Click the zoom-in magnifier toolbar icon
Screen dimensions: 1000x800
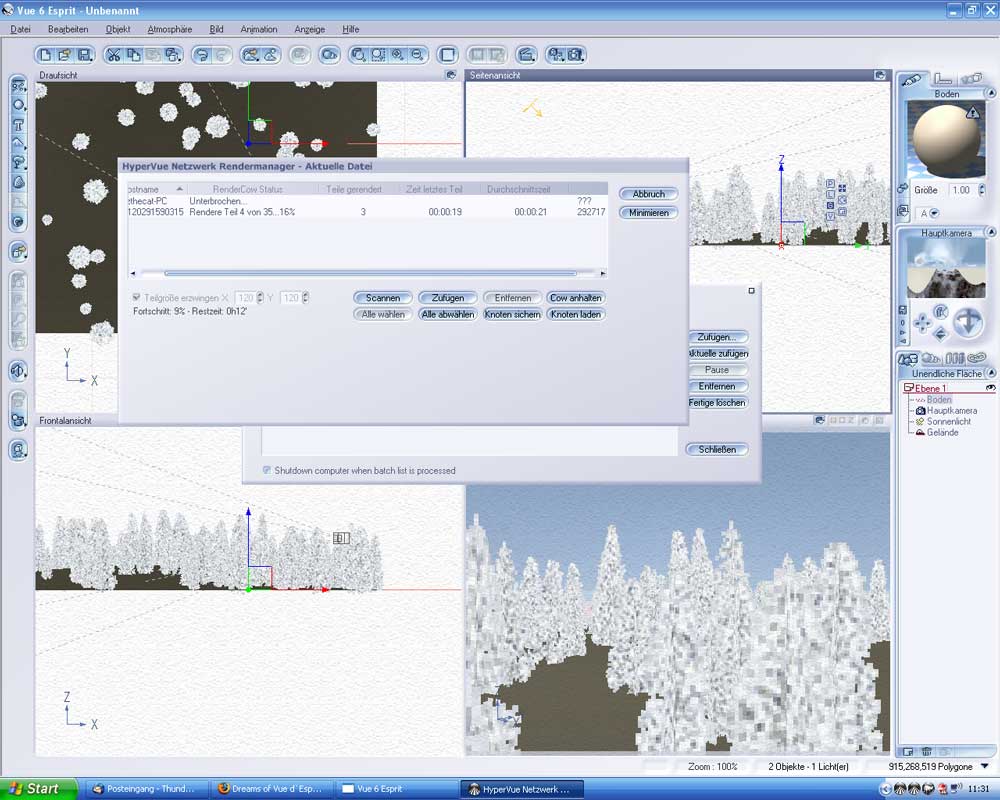pos(398,56)
